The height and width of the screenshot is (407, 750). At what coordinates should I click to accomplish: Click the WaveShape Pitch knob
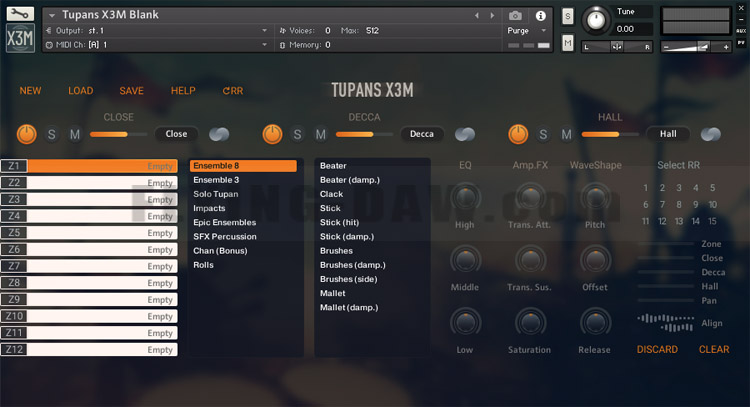[x=596, y=198]
